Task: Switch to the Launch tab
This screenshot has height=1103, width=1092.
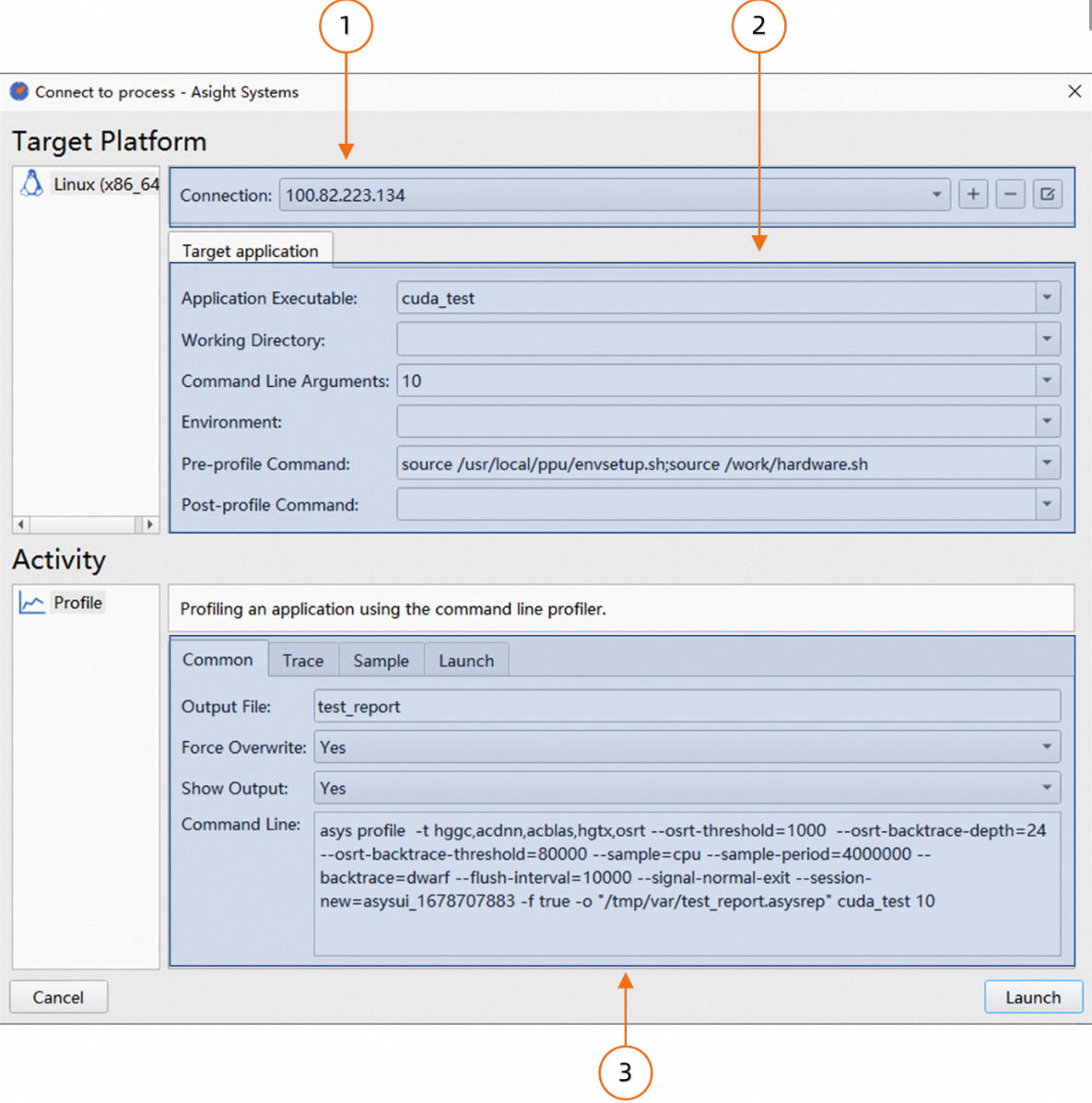Action: pos(466,661)
